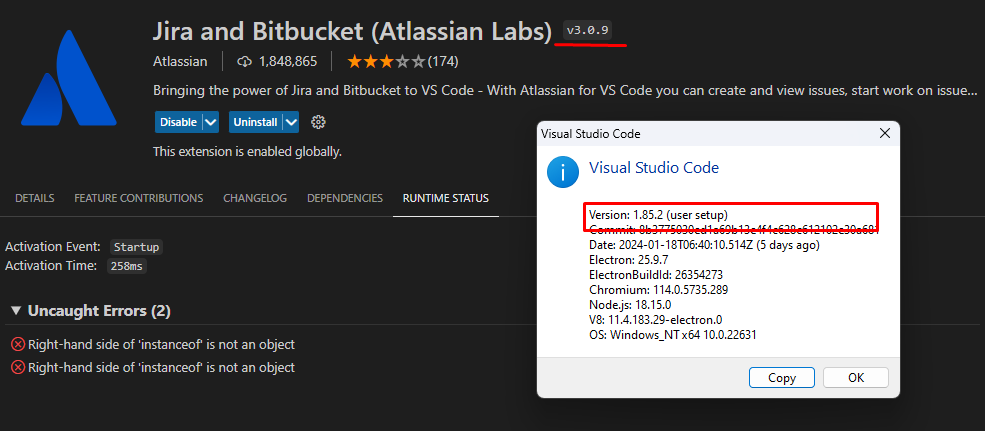Open the Disable button dropdown arrow
Screen dimensions: 985x431
pos(210,122)
